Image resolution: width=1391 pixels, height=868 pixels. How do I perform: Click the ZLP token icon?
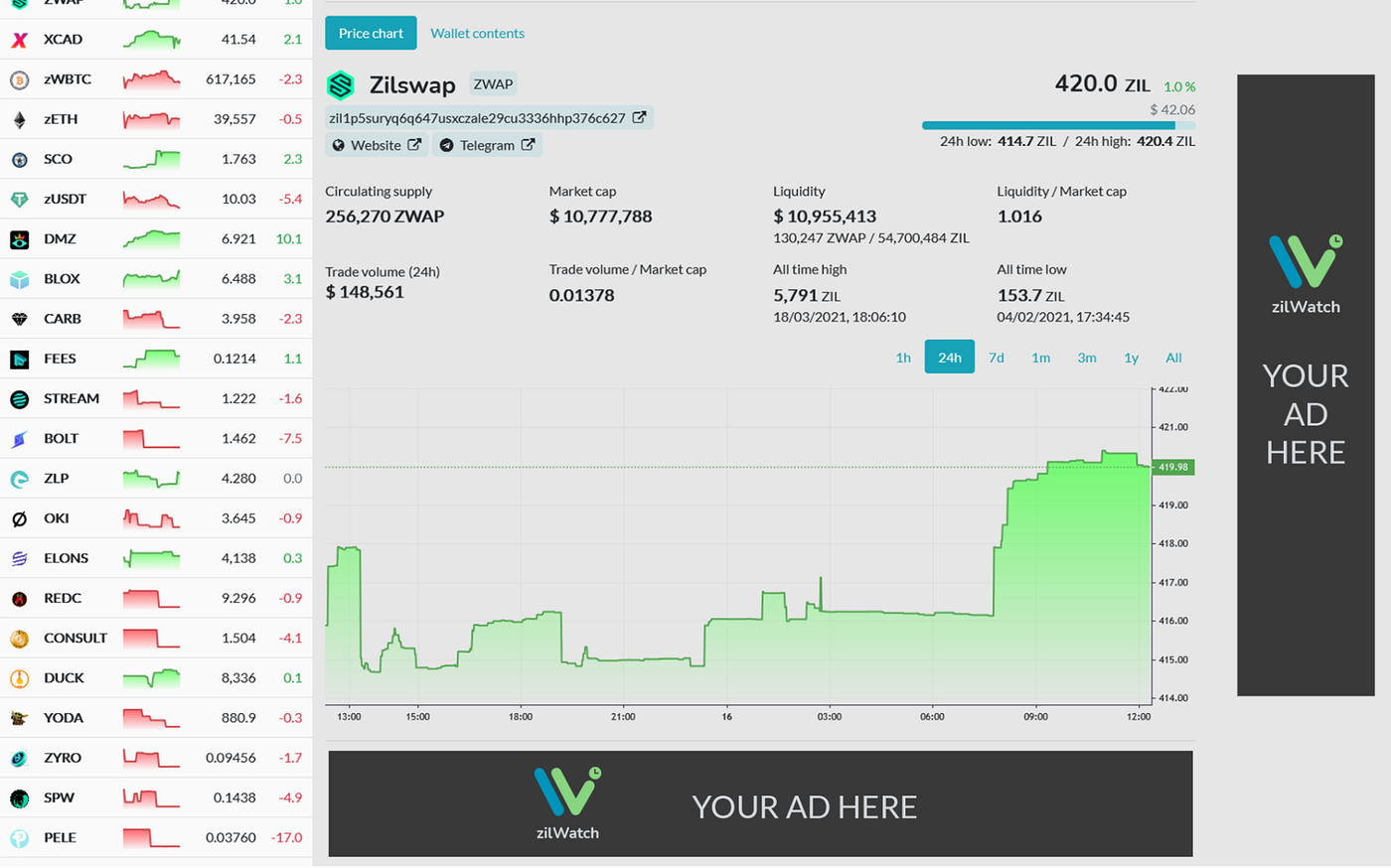coord(19,479)
